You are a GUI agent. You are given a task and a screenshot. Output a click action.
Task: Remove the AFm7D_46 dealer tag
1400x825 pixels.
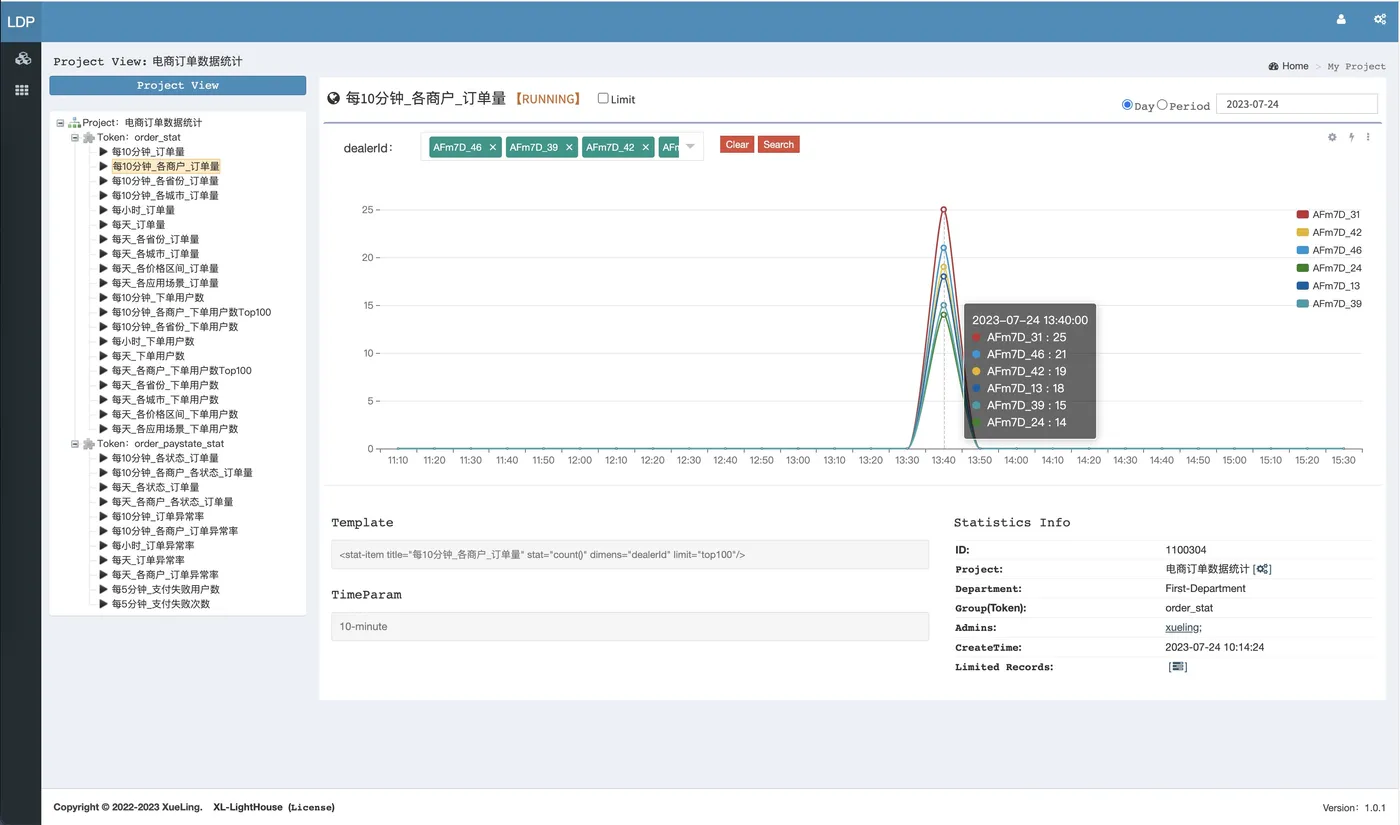tap(493, 147)
